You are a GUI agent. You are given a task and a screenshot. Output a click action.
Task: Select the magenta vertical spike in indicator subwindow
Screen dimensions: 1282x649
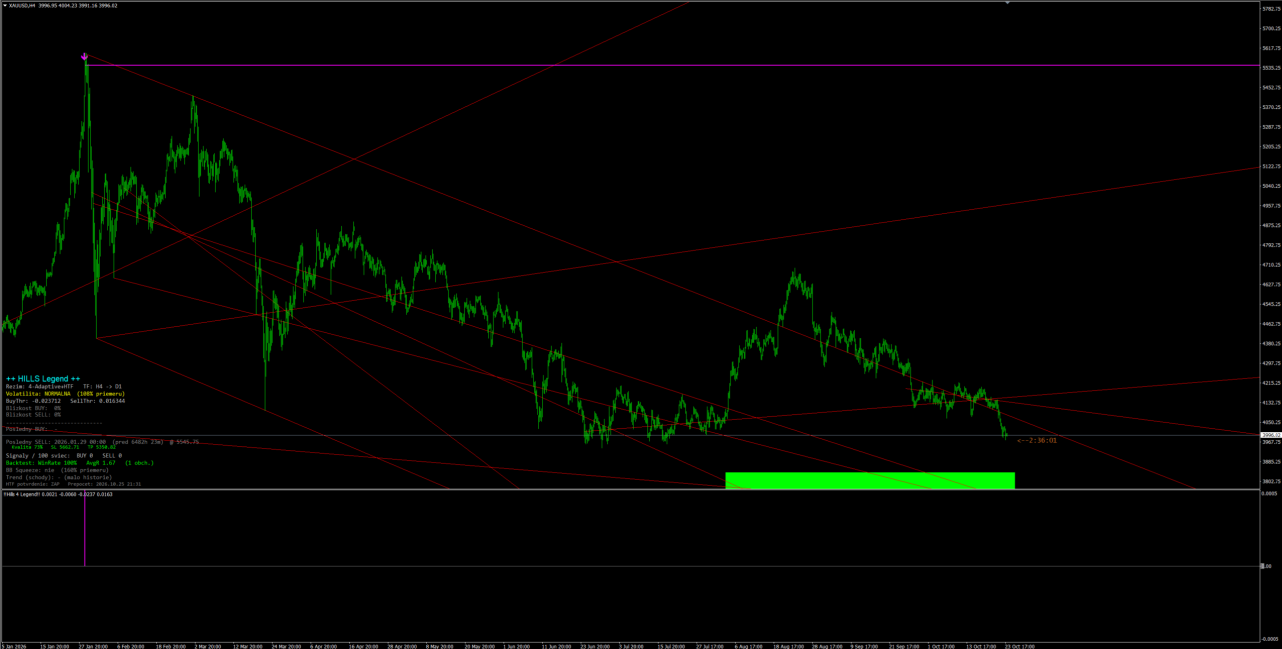[x=84, y=528]
